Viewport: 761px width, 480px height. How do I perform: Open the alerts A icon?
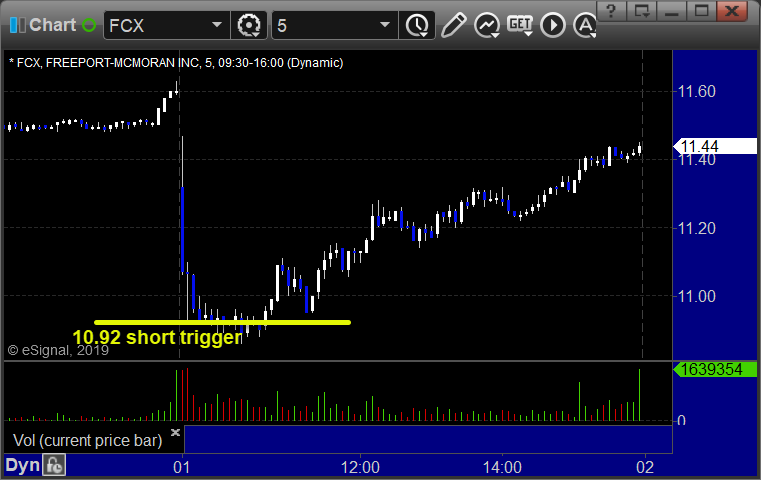coord(585,25)
